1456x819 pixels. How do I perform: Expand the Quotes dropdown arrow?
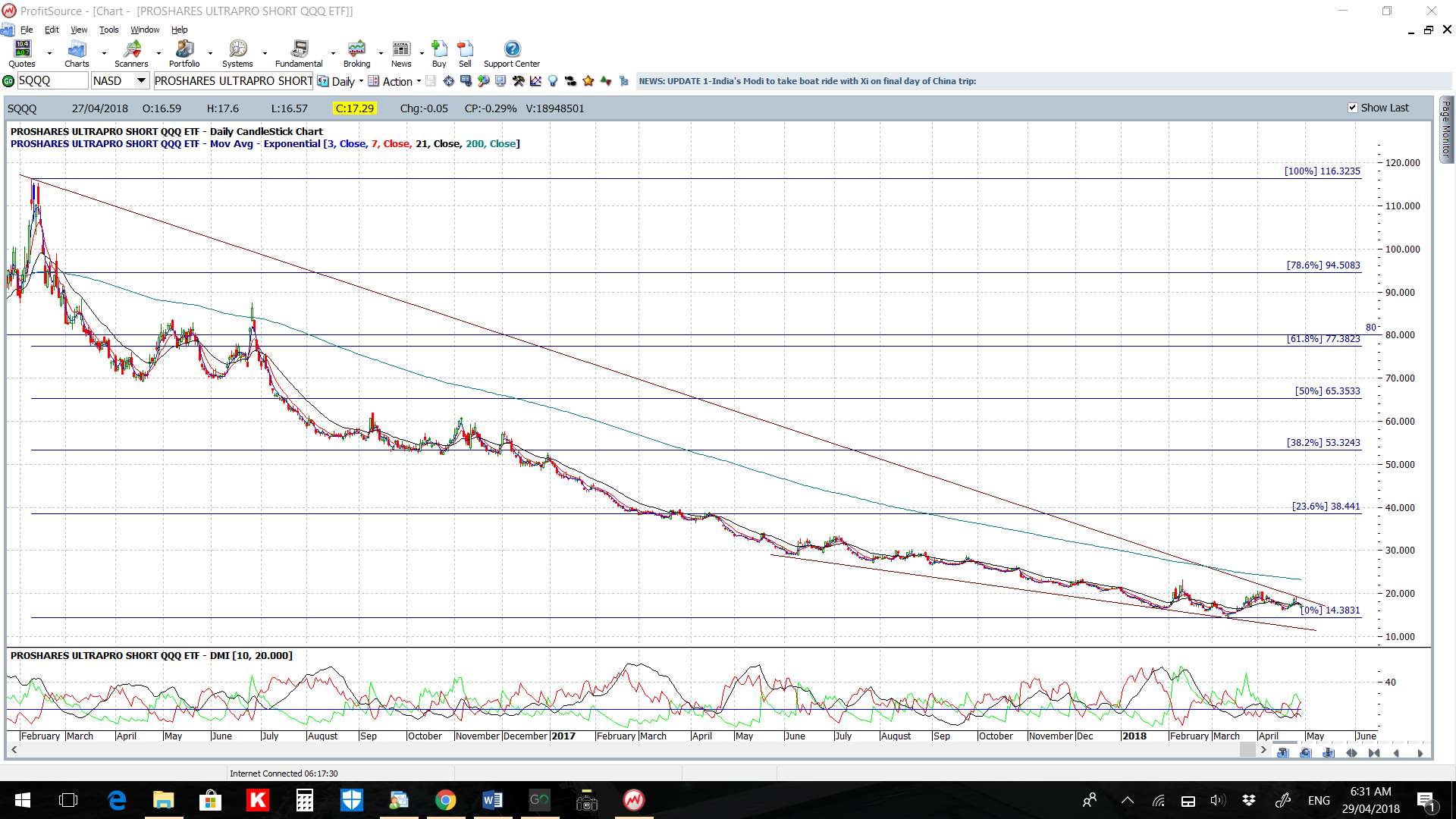pyautogui.click(x=49, y=54)
